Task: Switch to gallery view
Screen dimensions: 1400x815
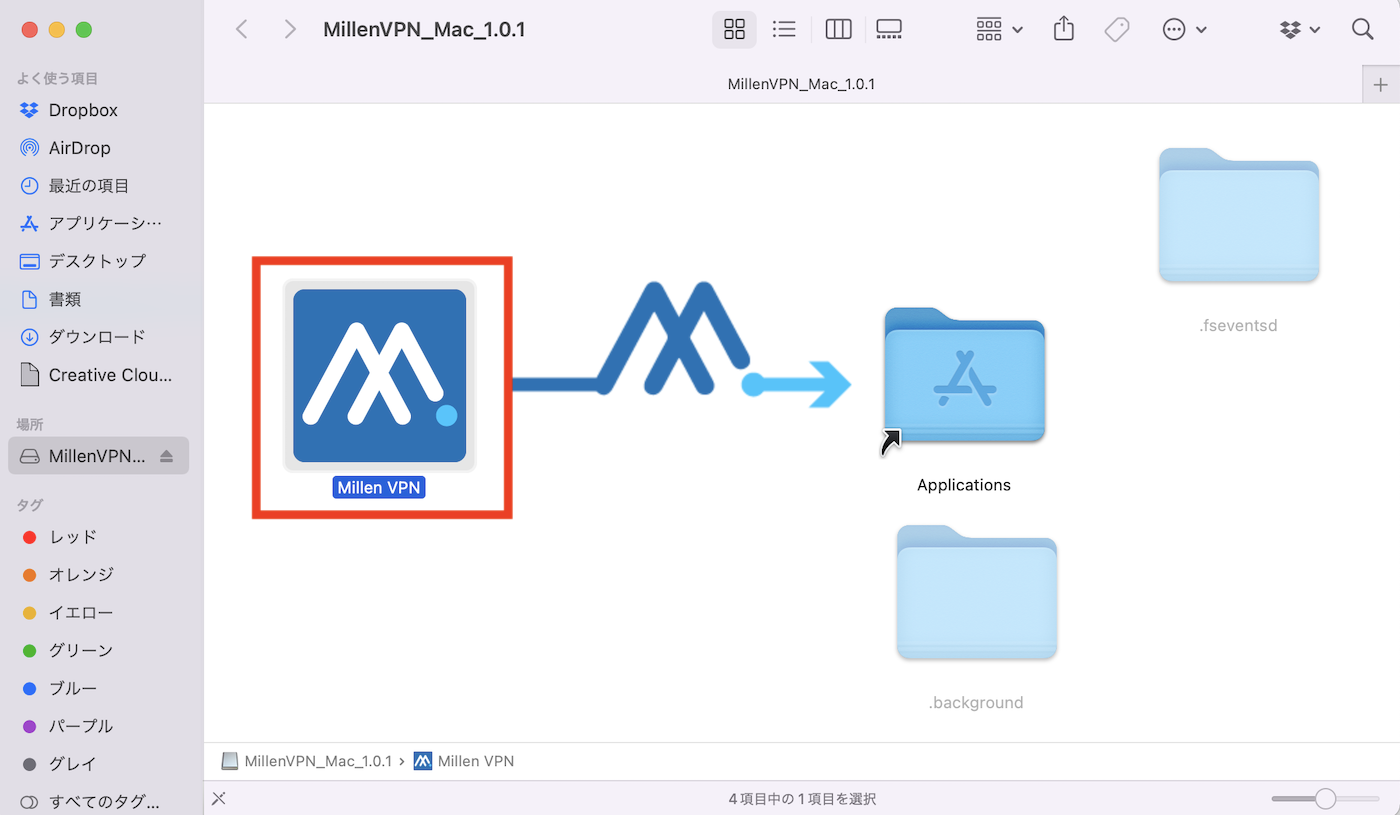Action: click(889, 30)
